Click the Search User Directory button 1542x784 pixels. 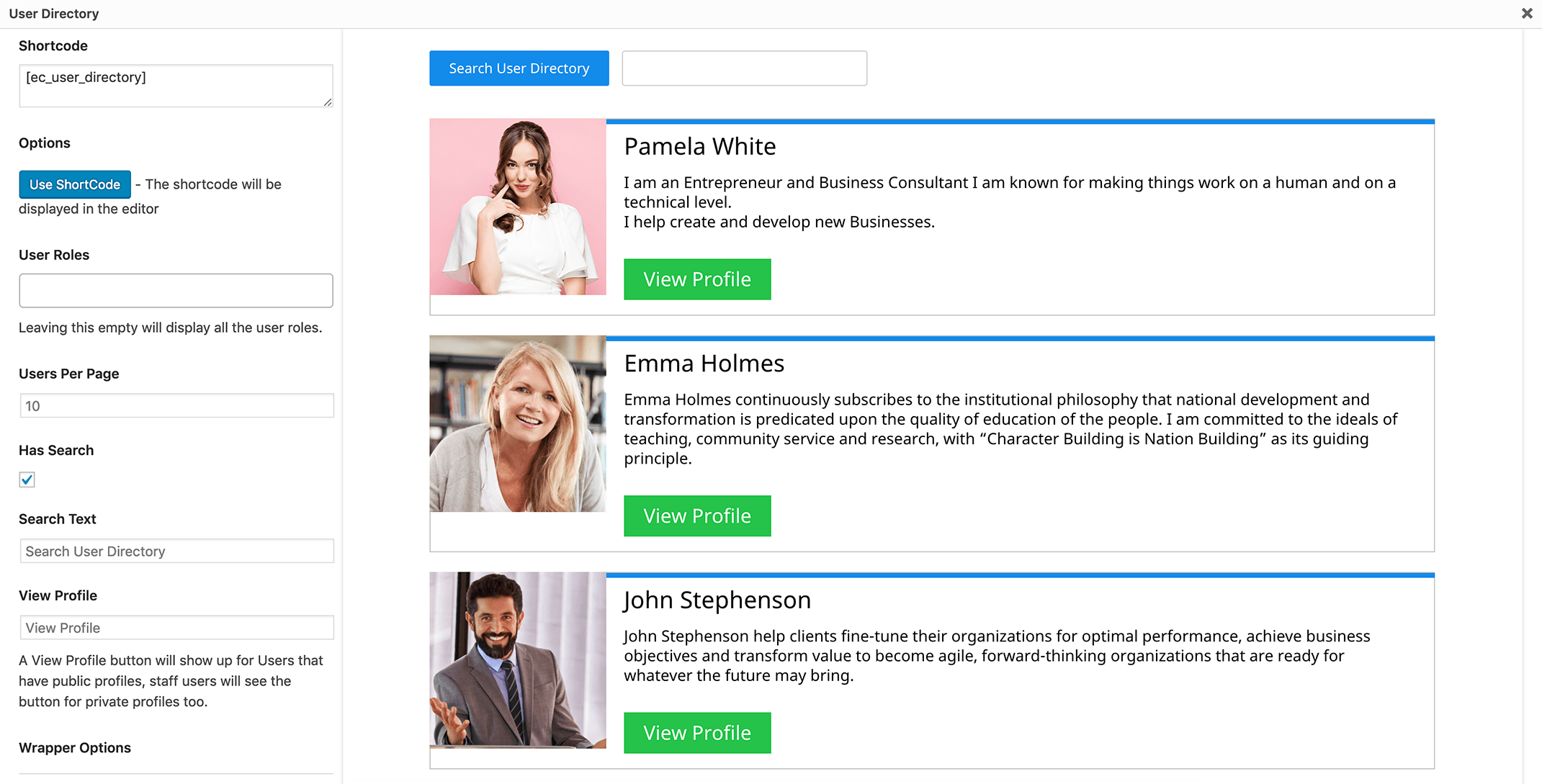(x=519, y=68)
